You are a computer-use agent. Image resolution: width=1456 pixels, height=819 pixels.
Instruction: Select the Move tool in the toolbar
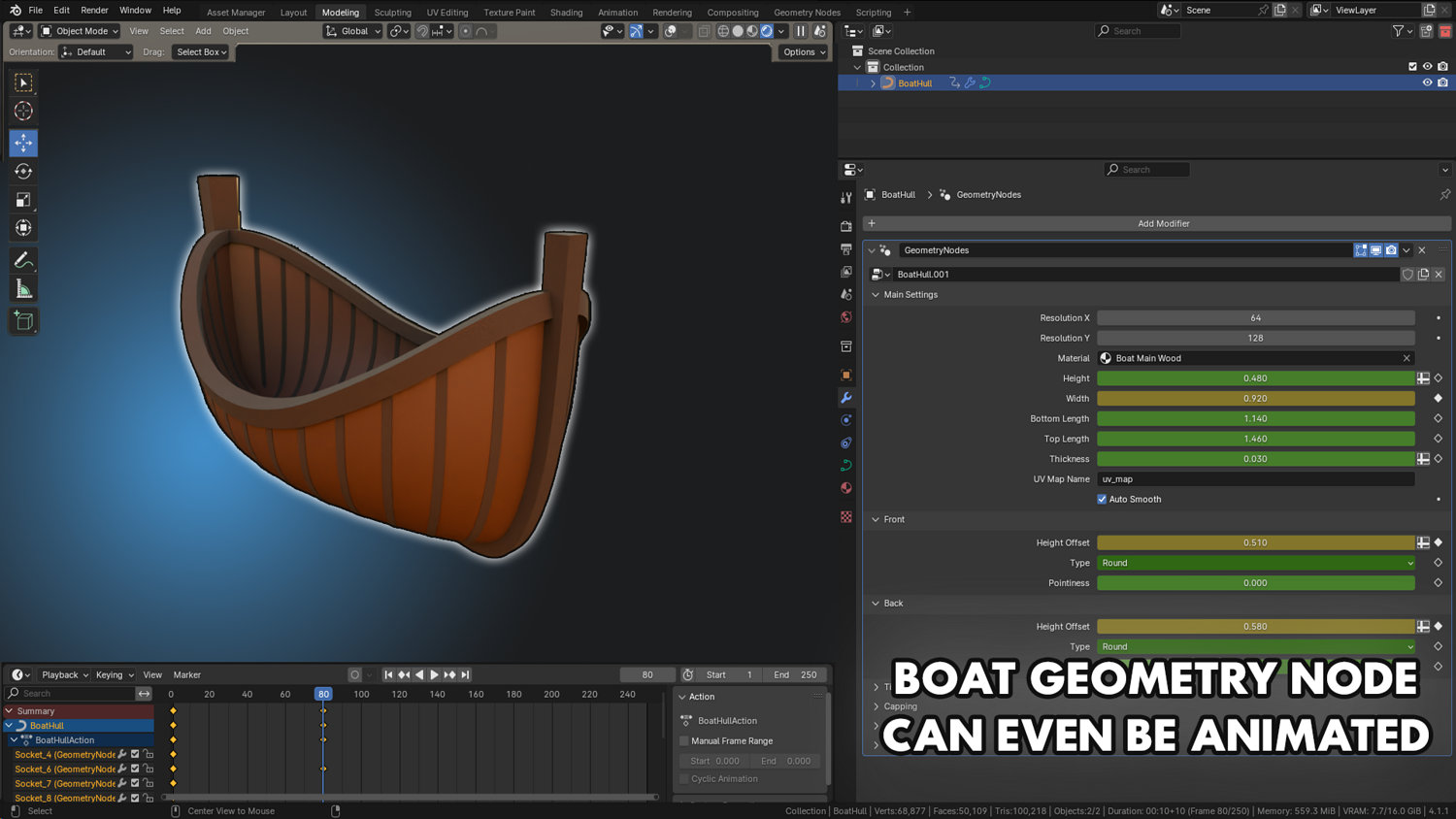pyautogui.click(x=23, y=143)
